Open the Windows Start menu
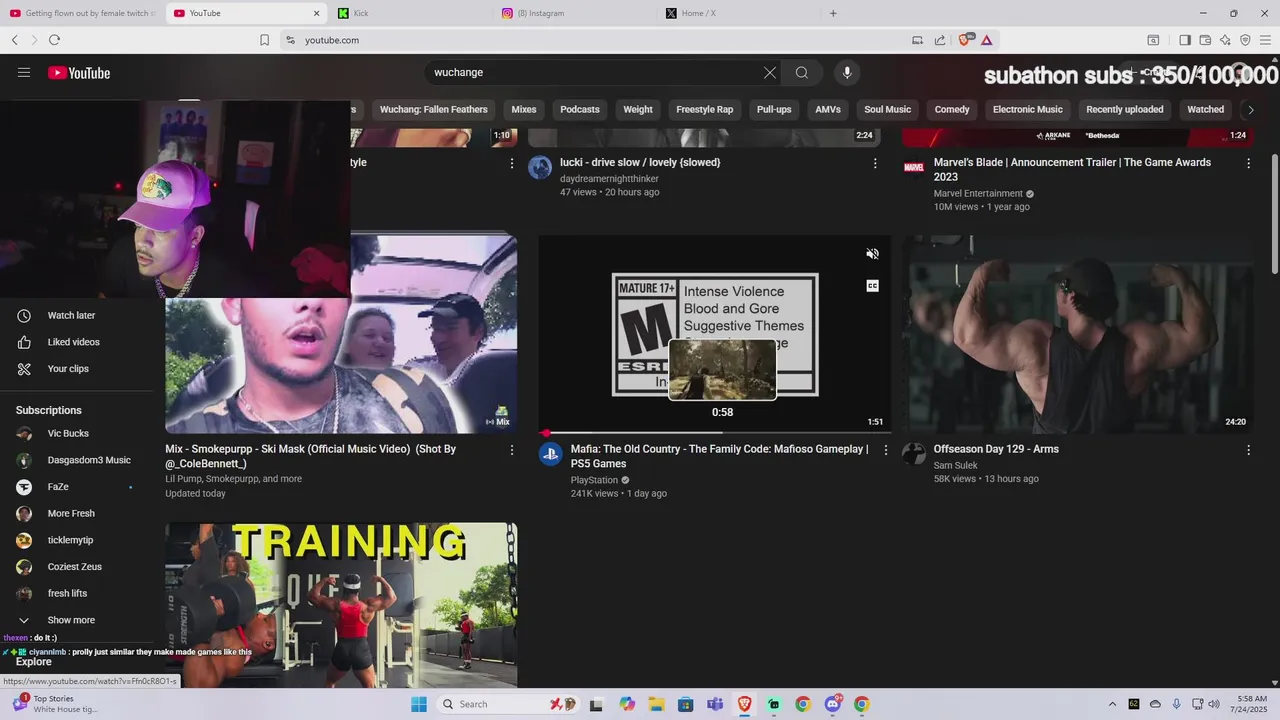Image resolution: width=1280 pixels, height=720 pixels. [x=419, y=704]
